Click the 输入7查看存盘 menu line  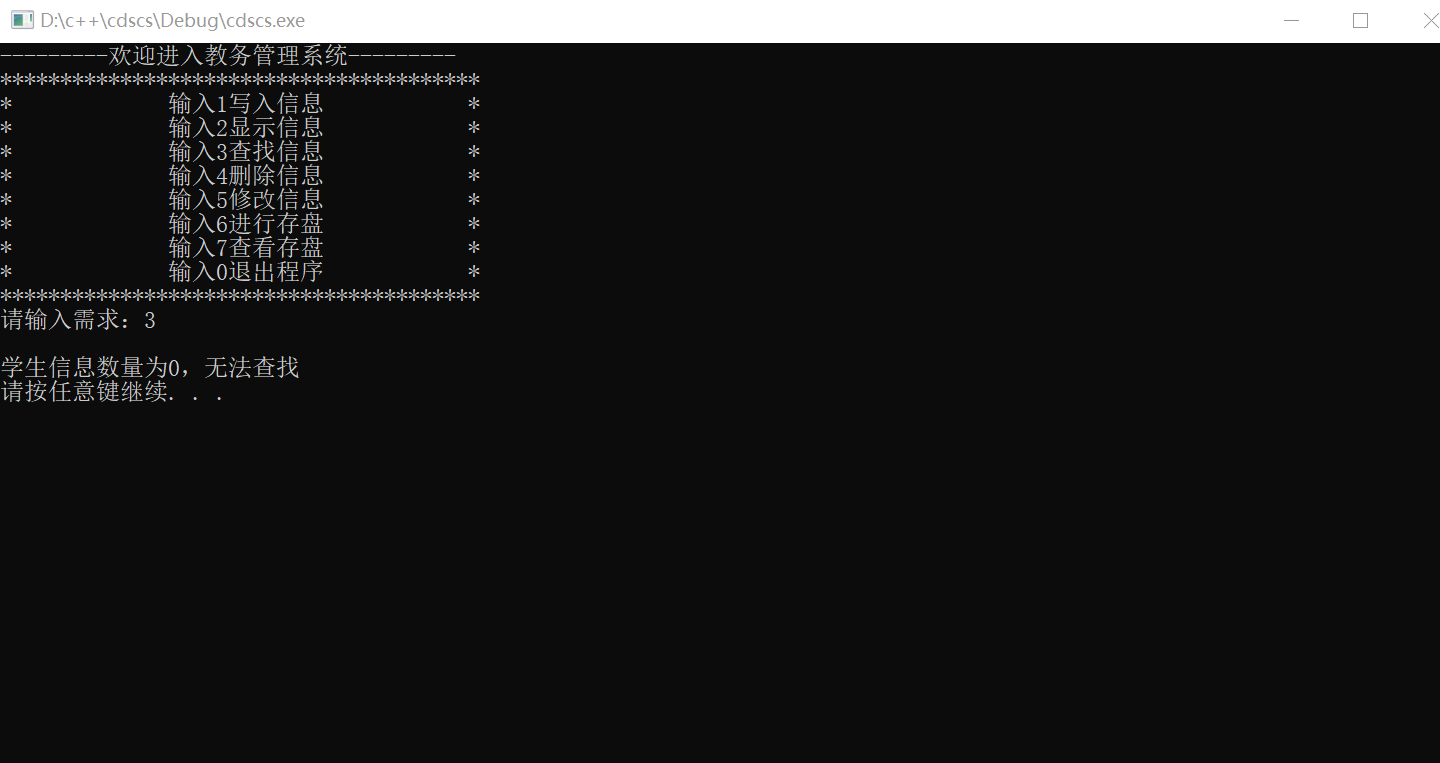(x=246, y=248)
